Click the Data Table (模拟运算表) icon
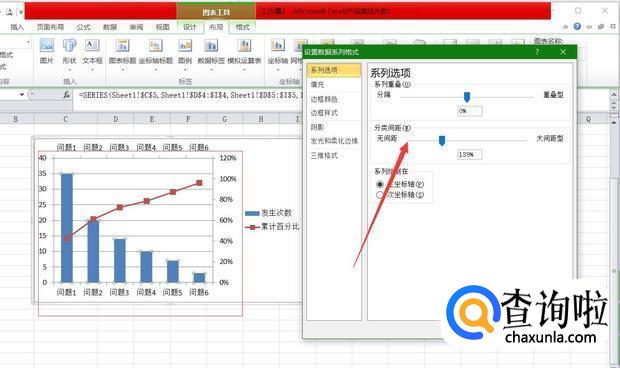620x368 pixels. click(244, 46)
